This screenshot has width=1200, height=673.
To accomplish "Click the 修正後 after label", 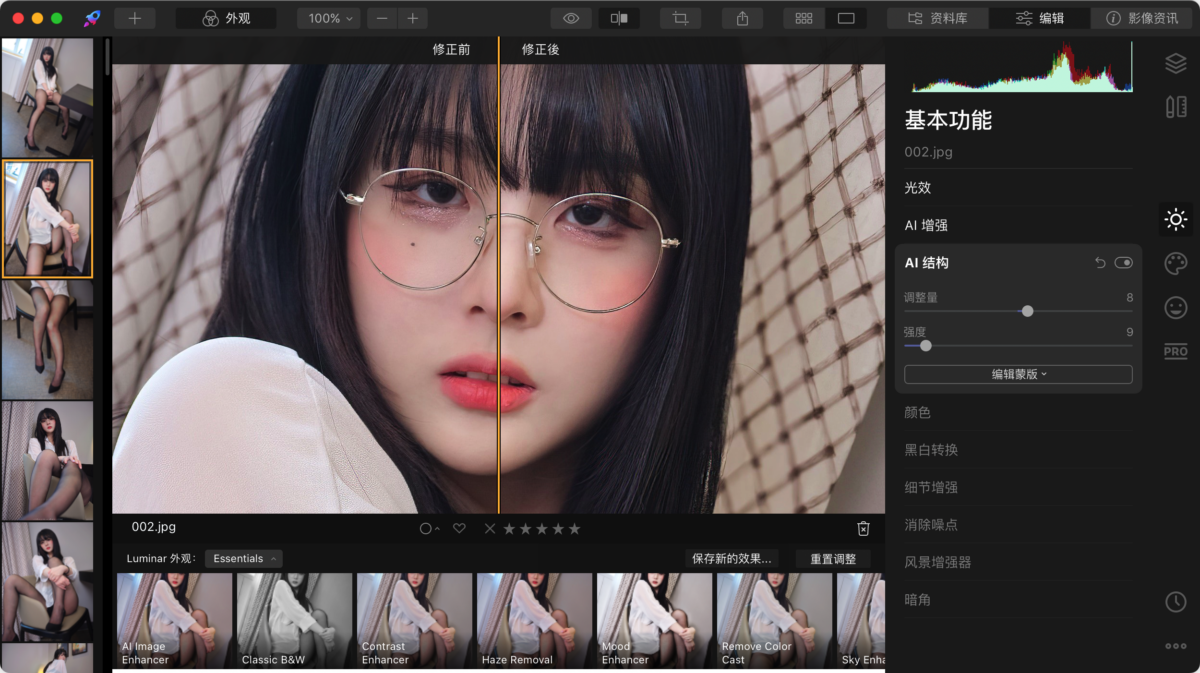I will pos(540,49).
